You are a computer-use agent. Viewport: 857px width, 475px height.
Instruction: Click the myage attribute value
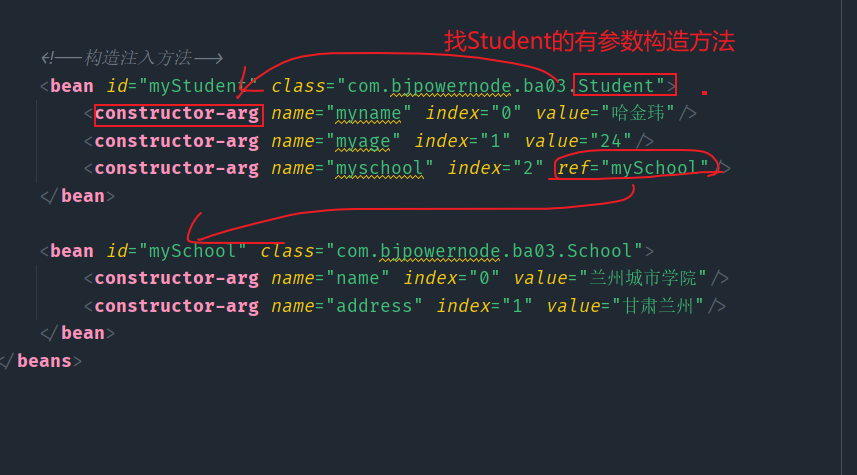(362, 142)
